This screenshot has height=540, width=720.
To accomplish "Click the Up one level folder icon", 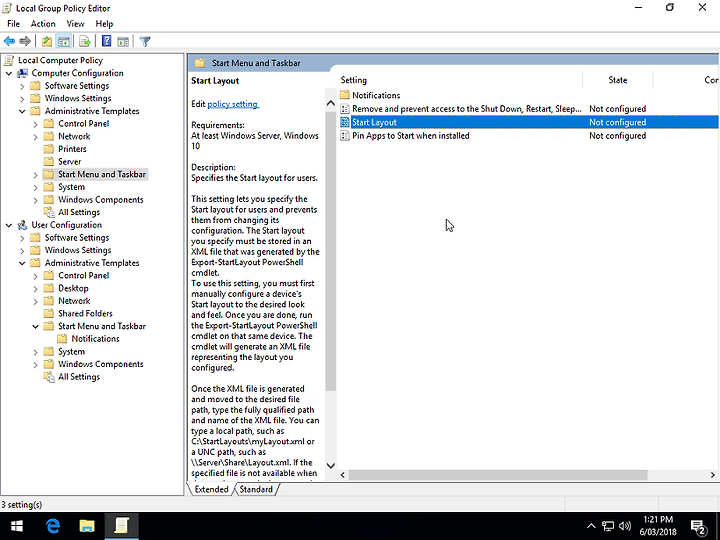I will 47,41.
